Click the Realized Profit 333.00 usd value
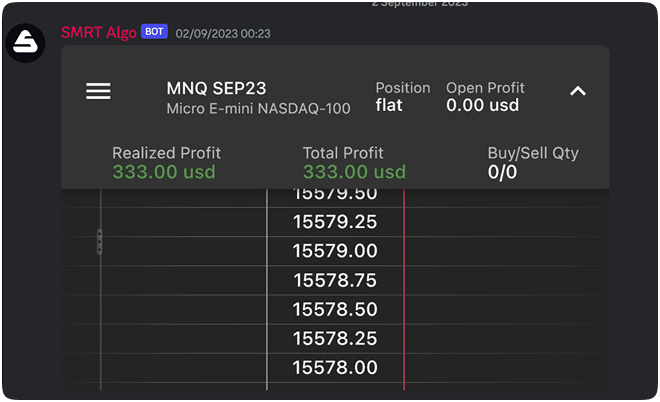660x402 pixels. coord(164,172)
